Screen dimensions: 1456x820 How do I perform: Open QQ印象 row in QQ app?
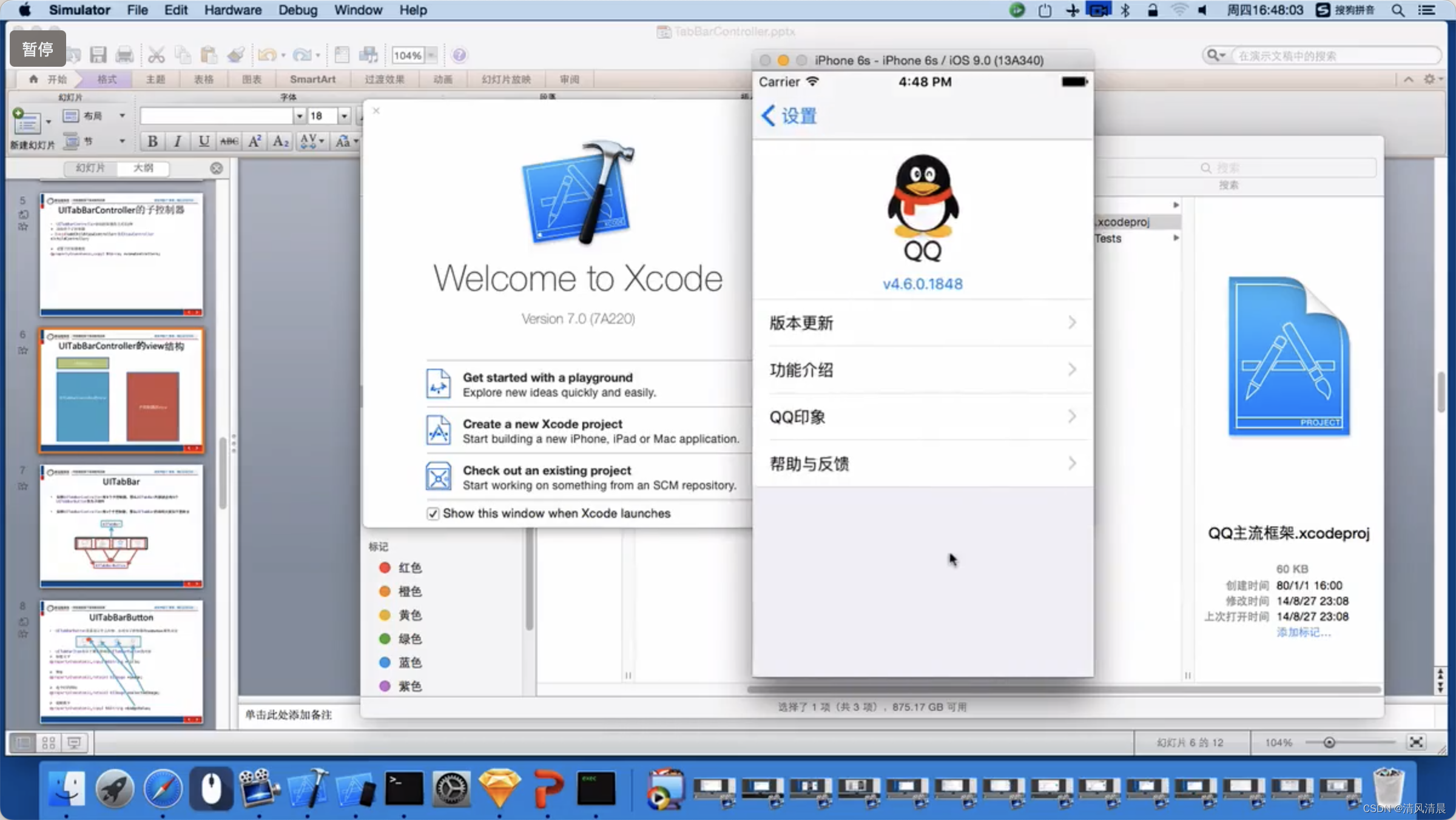click(922, 417)
